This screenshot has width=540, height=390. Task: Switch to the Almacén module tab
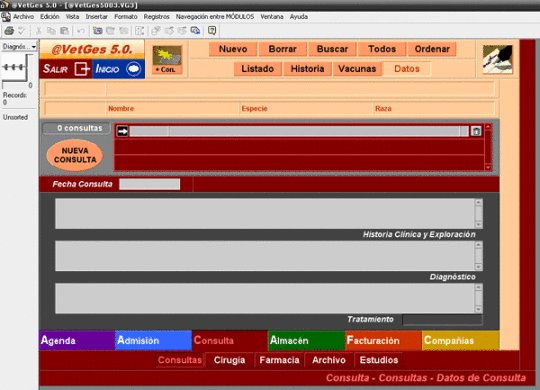(307, 340)
